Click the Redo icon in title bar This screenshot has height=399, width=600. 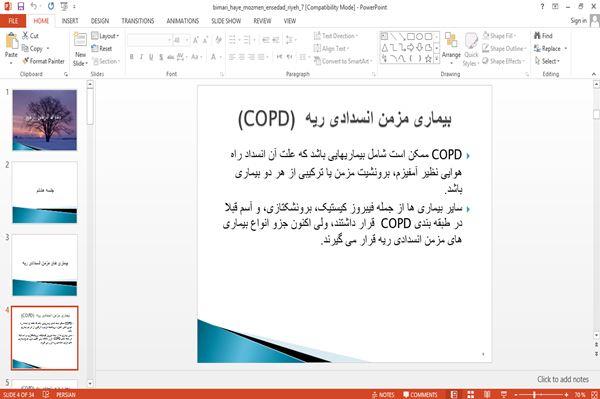pyautogui.click(x=51, y=6)
